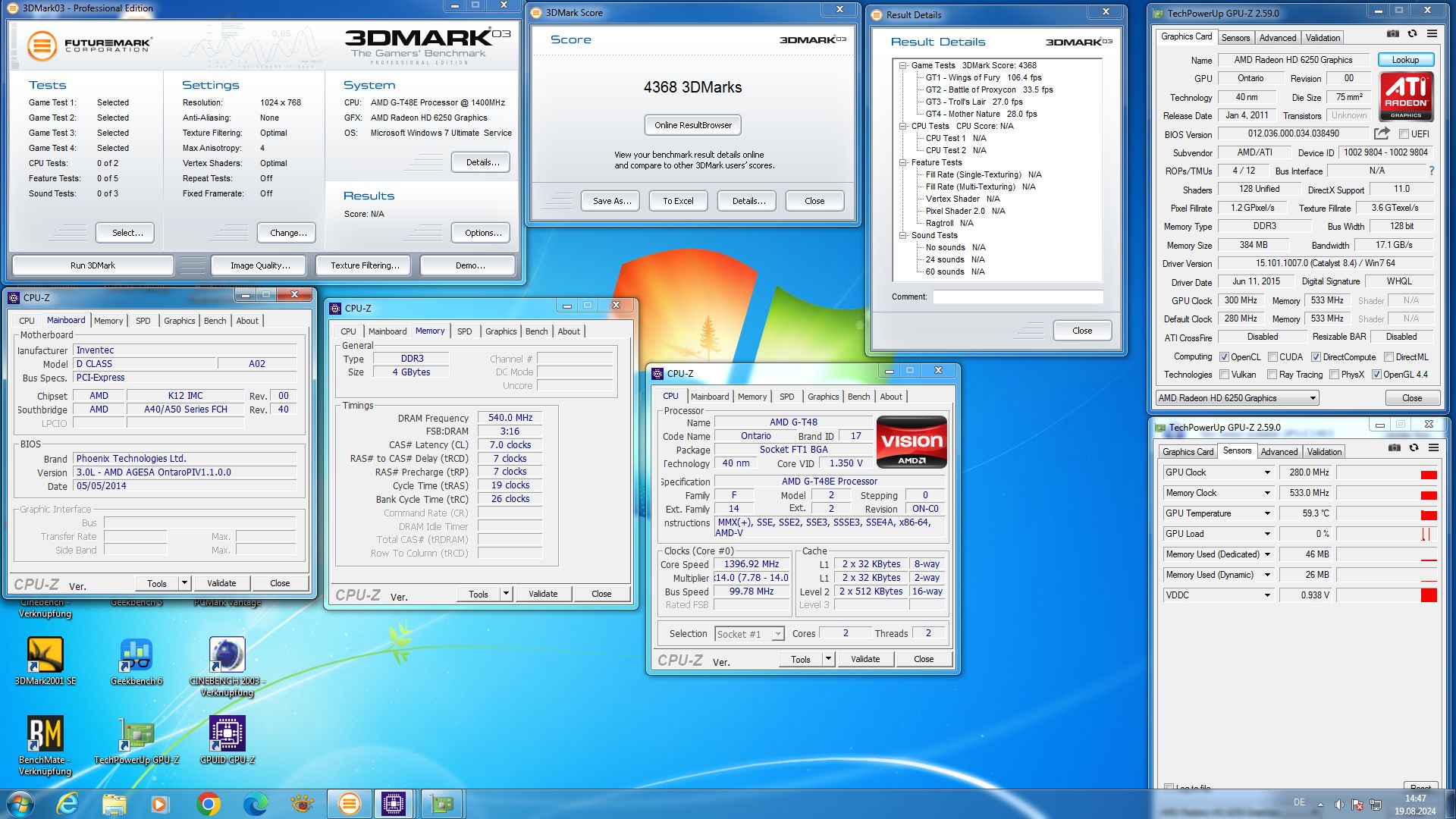Toggle DirectCompute checkbox in GPU-Z
Screen dimensions: 1456x819
click(x=1316, y=357)
